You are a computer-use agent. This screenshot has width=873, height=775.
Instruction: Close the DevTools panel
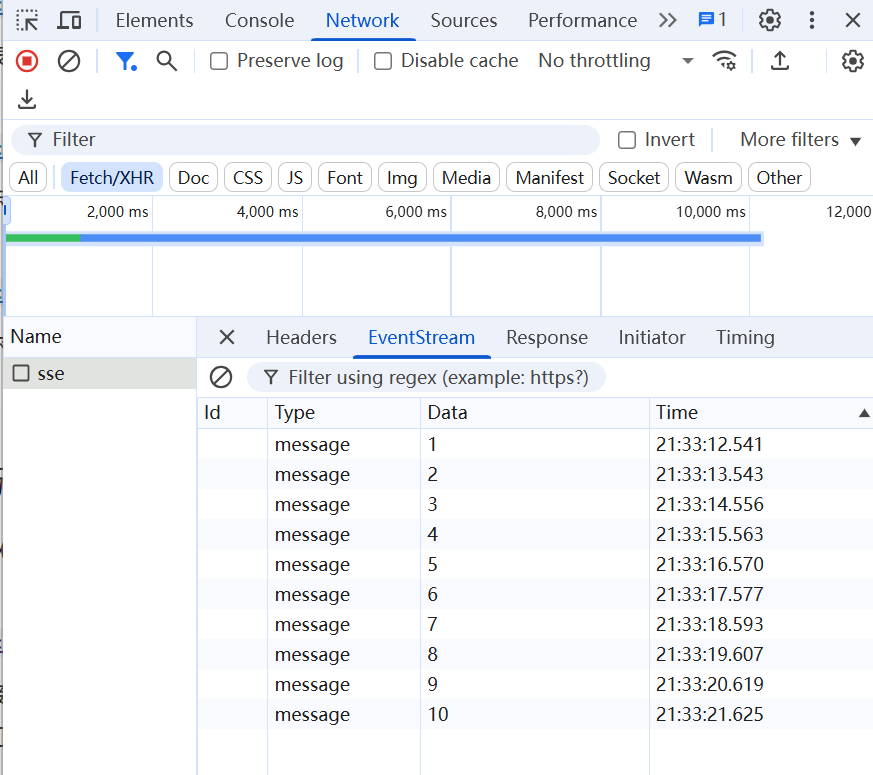852,21
